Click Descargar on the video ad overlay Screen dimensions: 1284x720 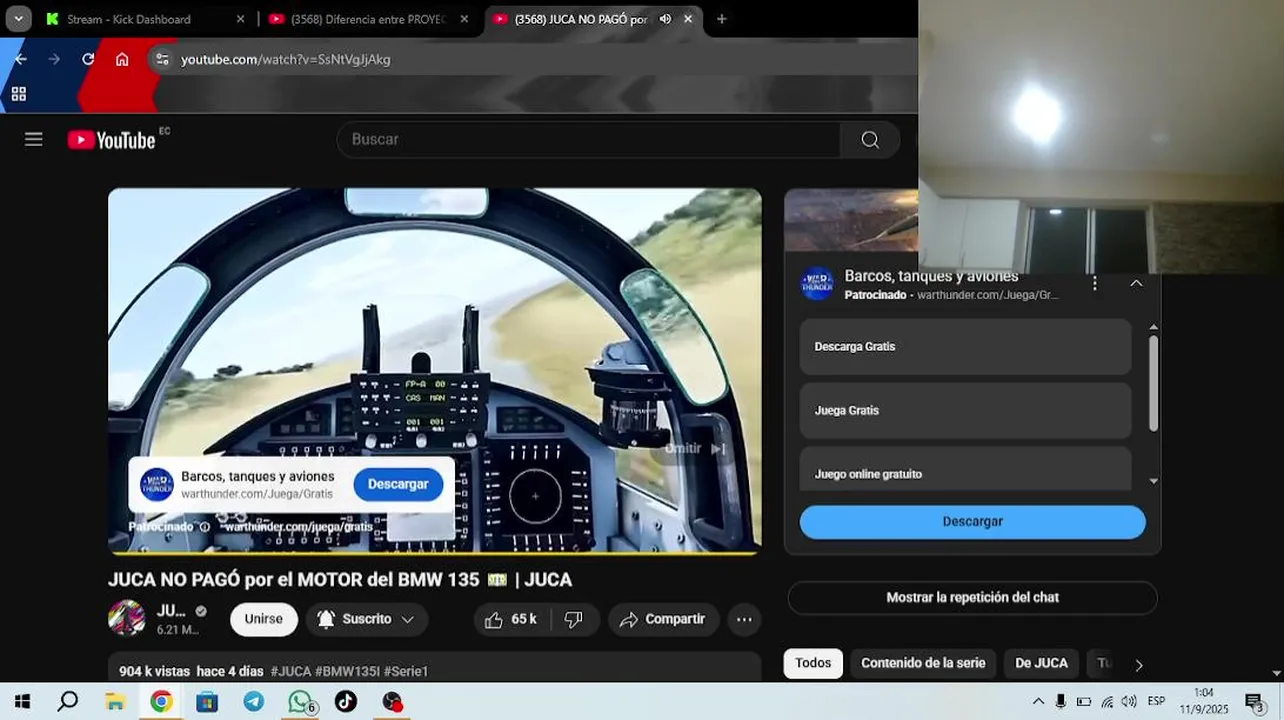pos(398,484)
